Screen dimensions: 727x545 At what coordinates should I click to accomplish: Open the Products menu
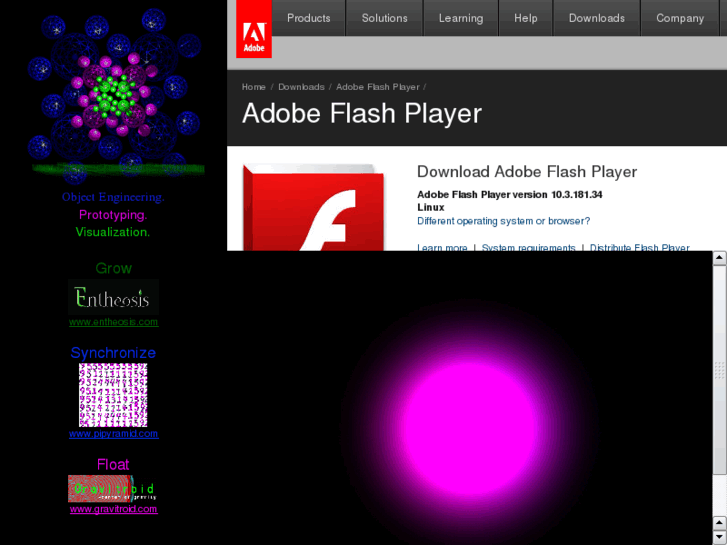tap(309, 18)
